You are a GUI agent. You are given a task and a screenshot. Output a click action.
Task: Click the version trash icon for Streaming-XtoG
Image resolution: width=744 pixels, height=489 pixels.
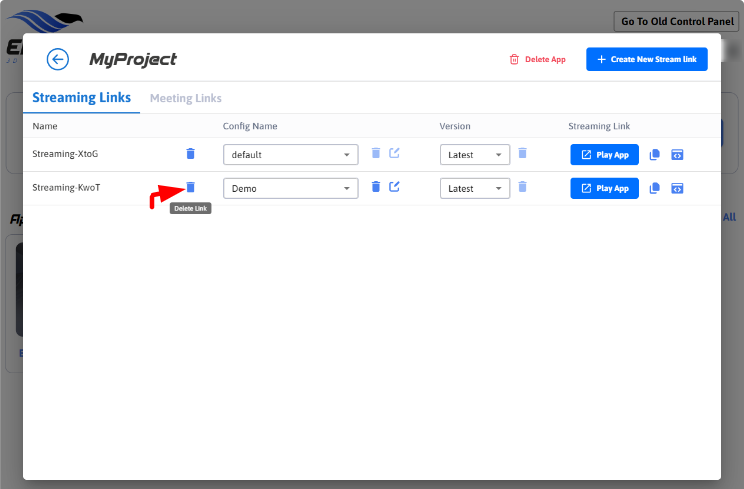pos(522,153)
